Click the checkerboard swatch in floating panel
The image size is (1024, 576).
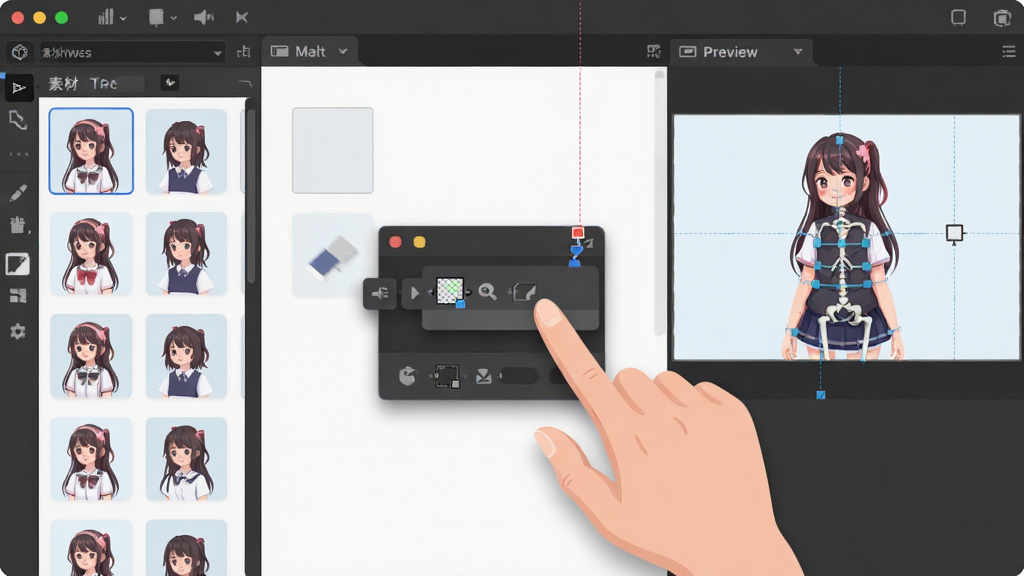449,291
